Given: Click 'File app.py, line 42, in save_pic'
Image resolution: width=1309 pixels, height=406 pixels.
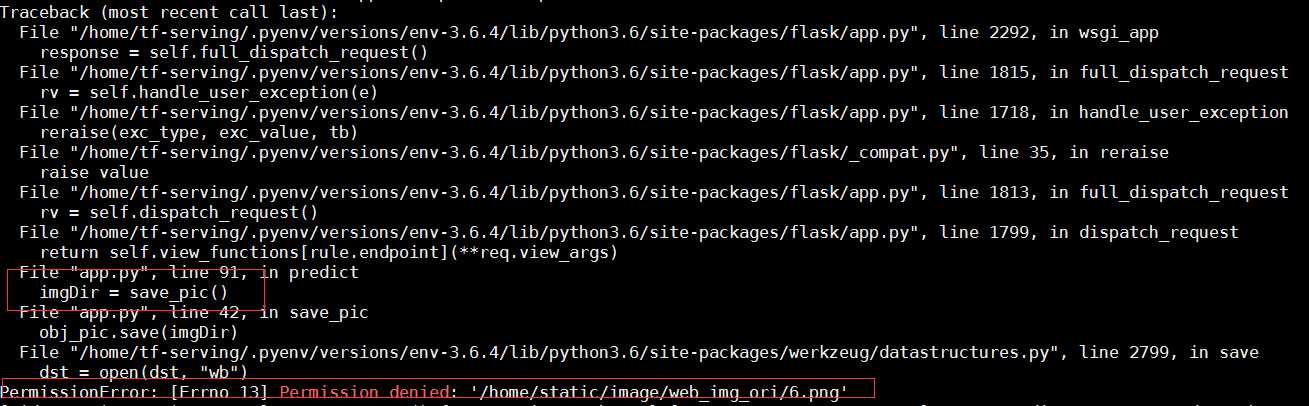Looking at the screenshot, I should click(193, 313).
